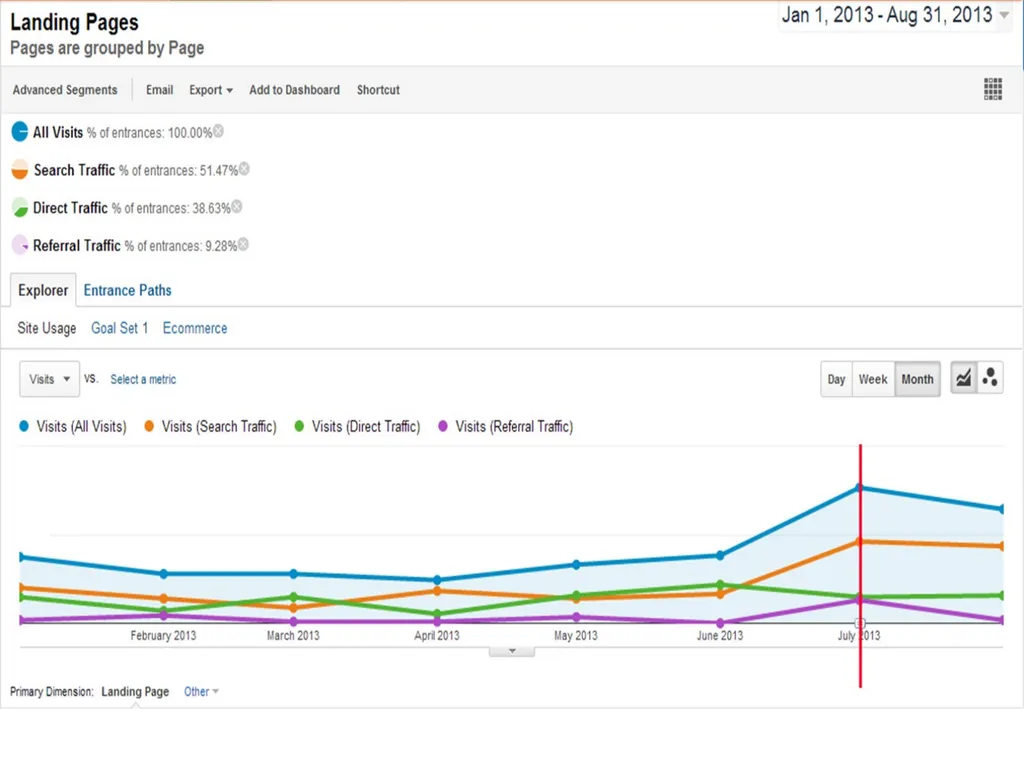Image resolution: width=1024 pixels, height=768 pixels.
Task: Open the Export dropdown menu
Action: tap(211, 90)
